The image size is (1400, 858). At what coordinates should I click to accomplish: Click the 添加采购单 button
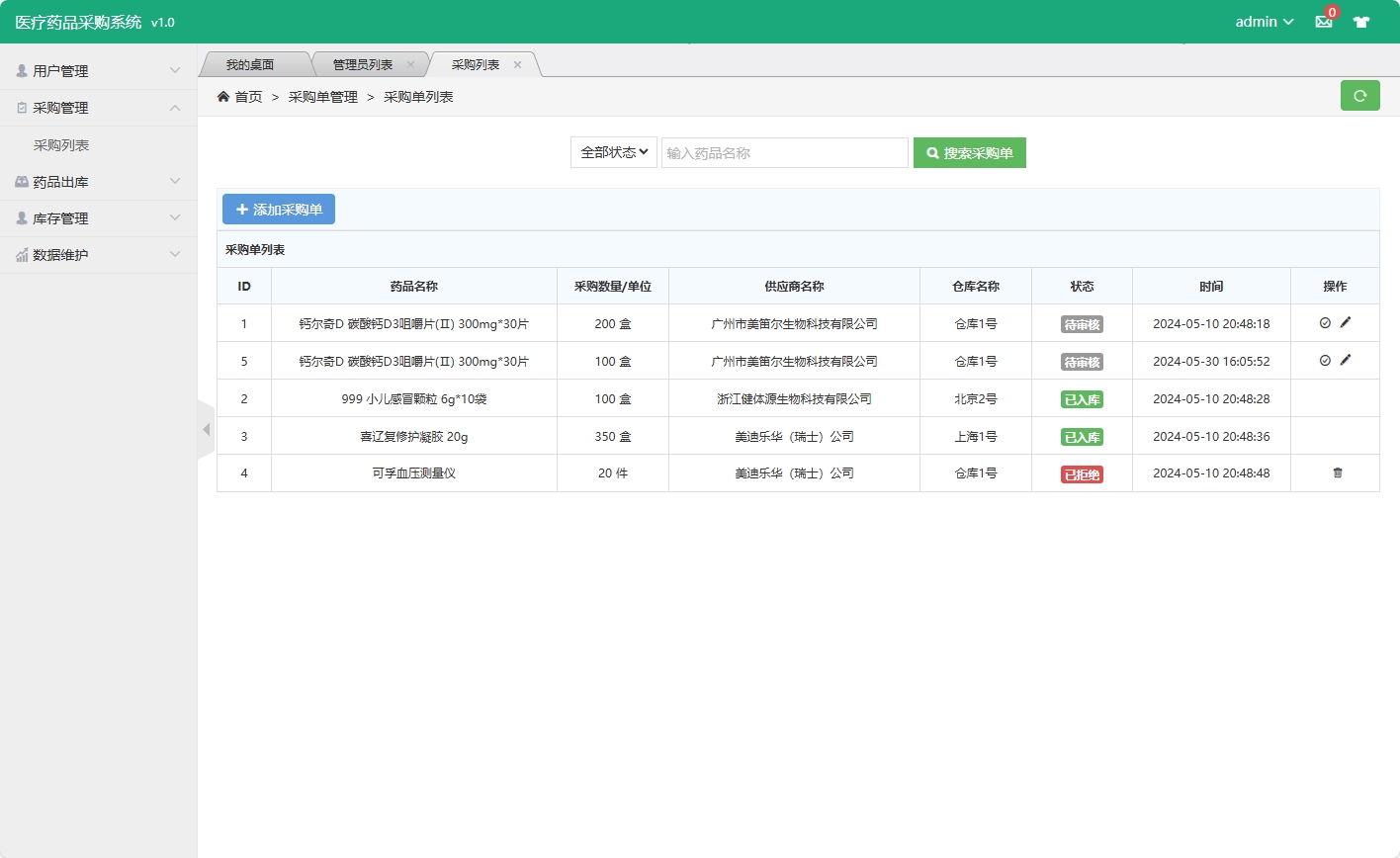tap(278, 209)
